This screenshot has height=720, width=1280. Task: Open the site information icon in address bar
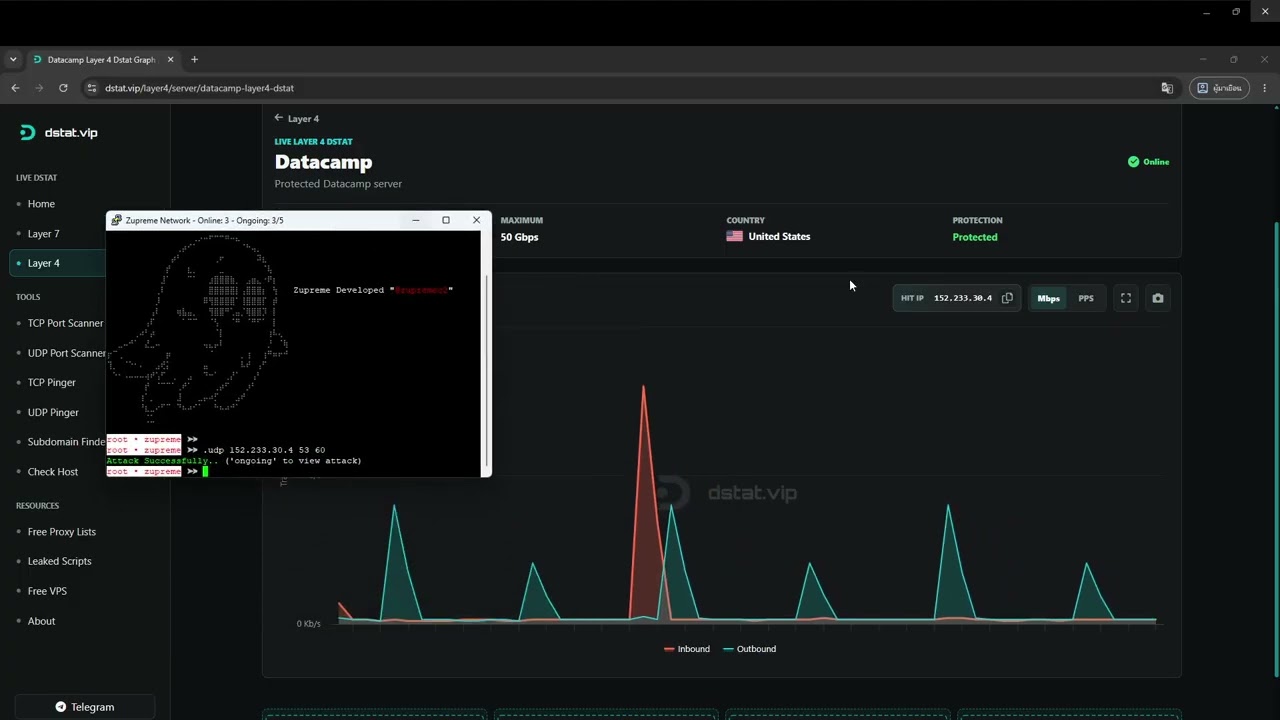tap(92, 88)
